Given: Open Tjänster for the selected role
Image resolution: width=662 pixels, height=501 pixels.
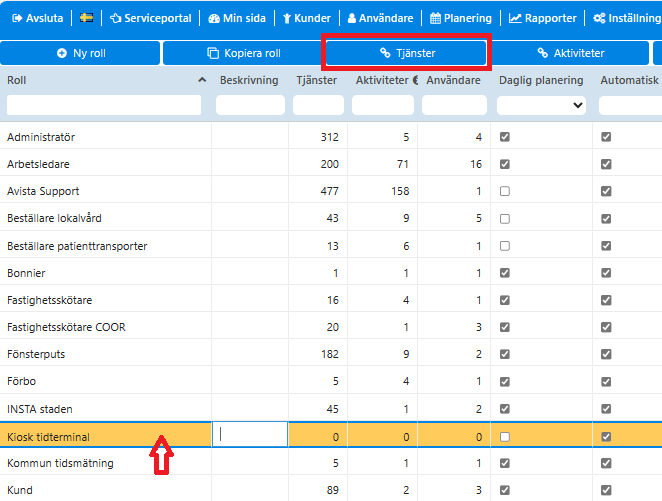Looking at the screenshot, I should tap(406, 53).
